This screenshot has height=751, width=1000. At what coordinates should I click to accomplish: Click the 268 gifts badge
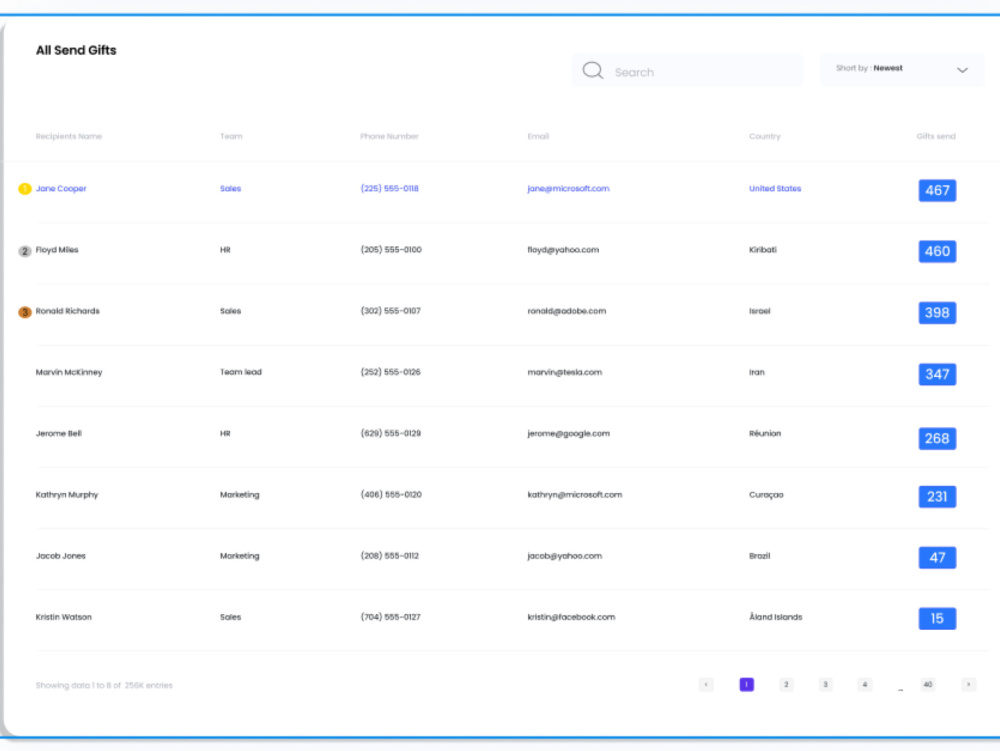pos(937,439)
